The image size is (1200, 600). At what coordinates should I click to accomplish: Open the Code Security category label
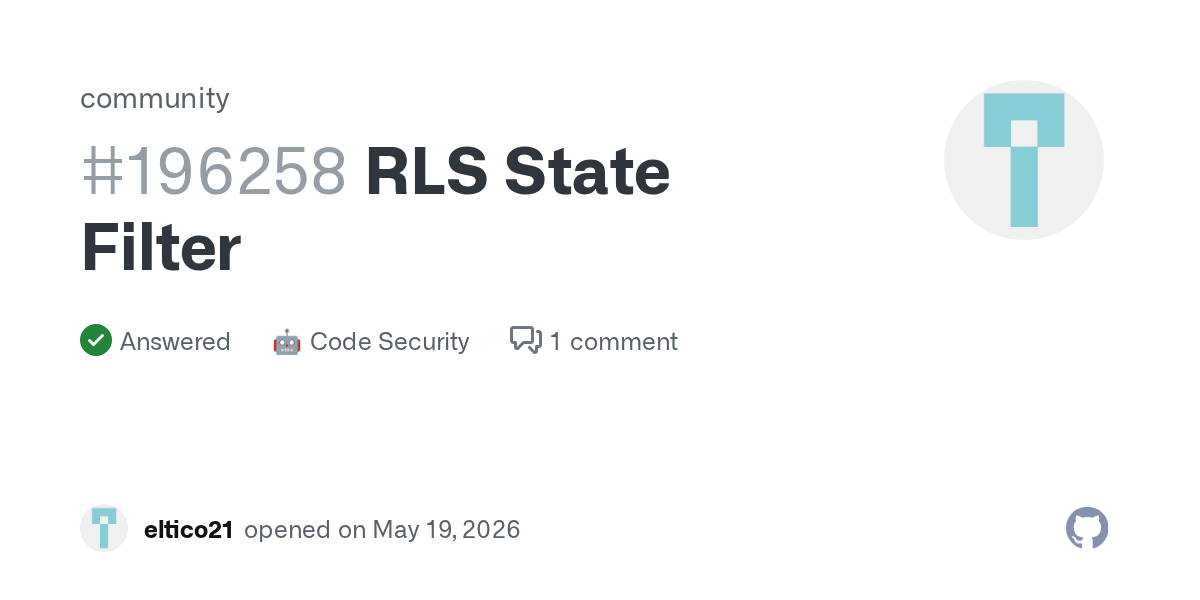click(389, 342)
